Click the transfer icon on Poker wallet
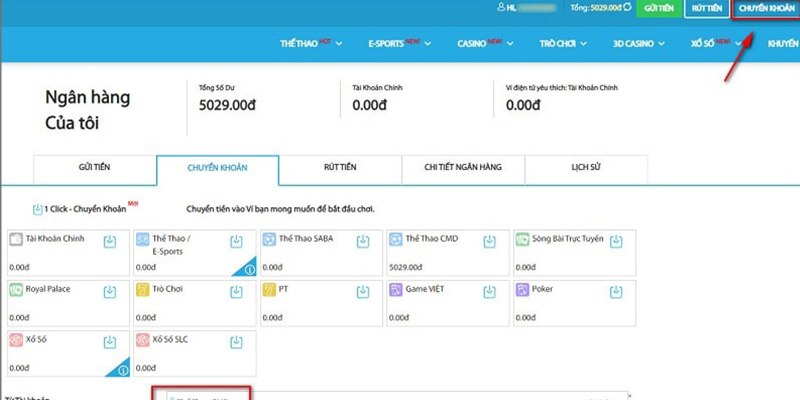This screenshot has height=400, width=800. 616,292
